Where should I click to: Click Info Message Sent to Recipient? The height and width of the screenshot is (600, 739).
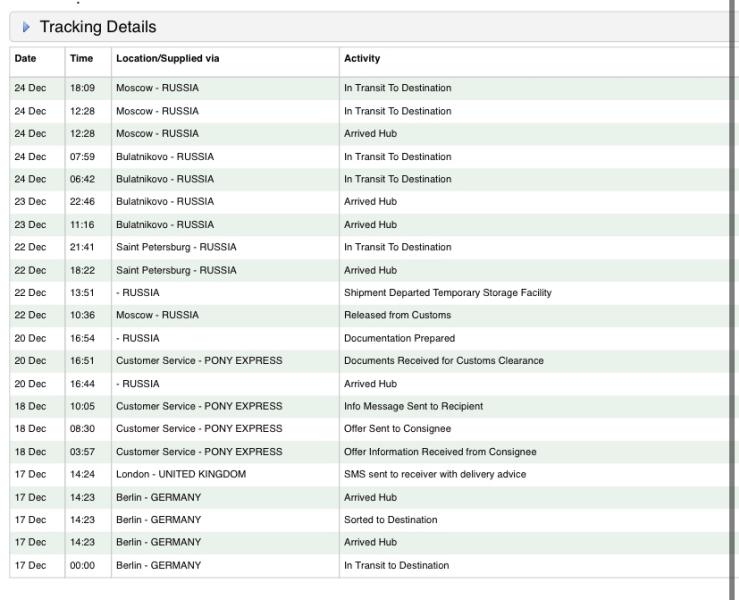[411, 406]
